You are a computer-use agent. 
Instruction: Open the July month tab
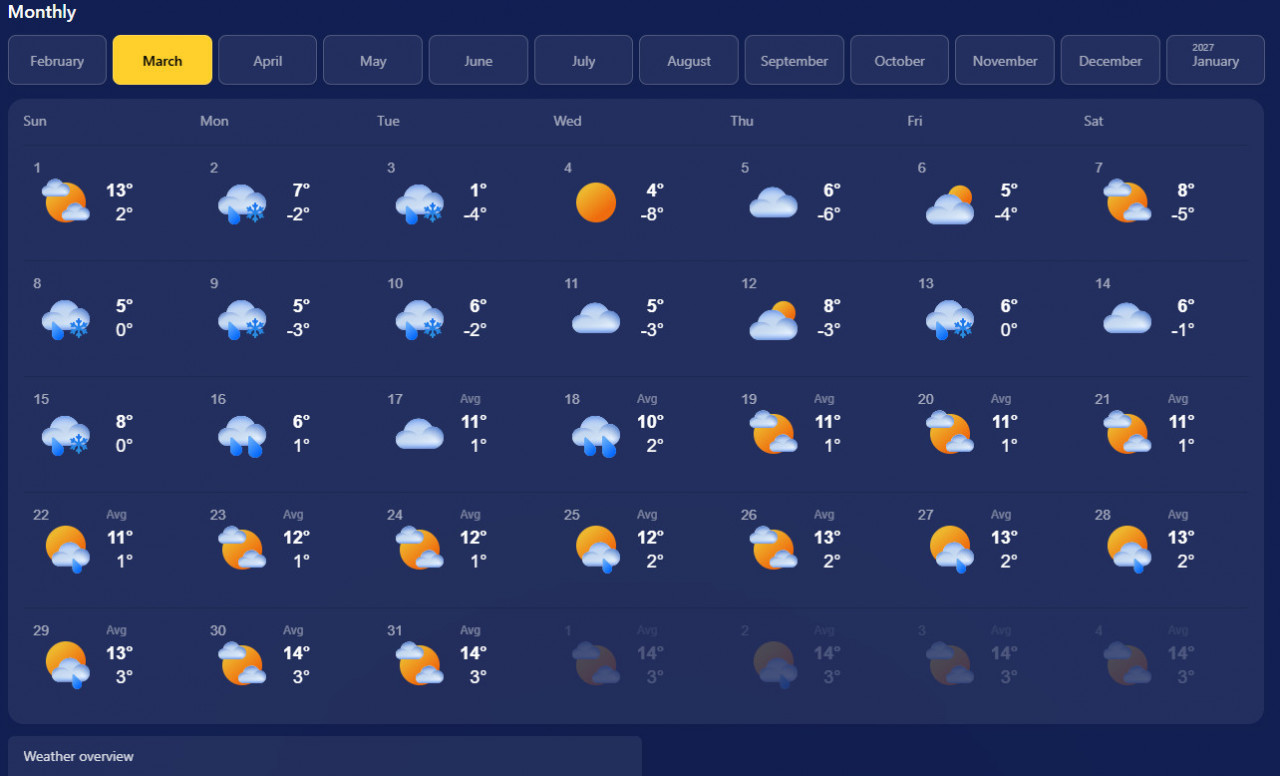click(583, 61)
